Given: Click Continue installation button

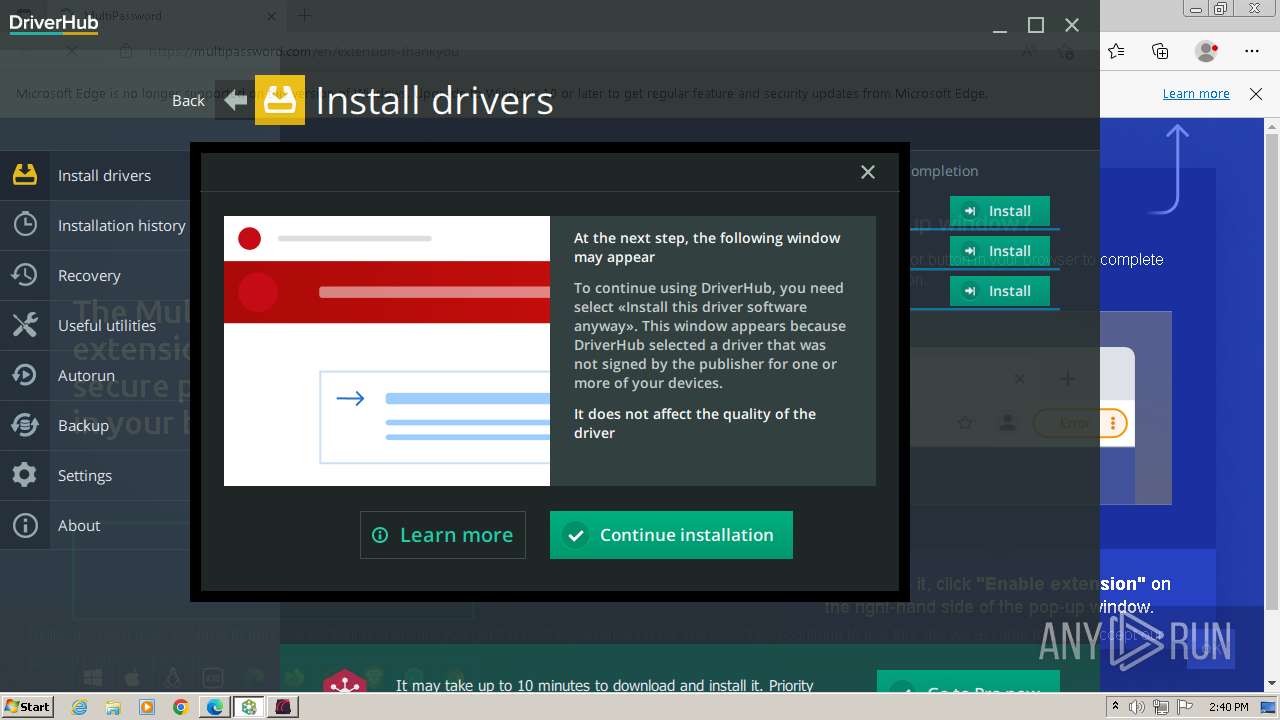Looking at the screenshot, I should 671,535.
